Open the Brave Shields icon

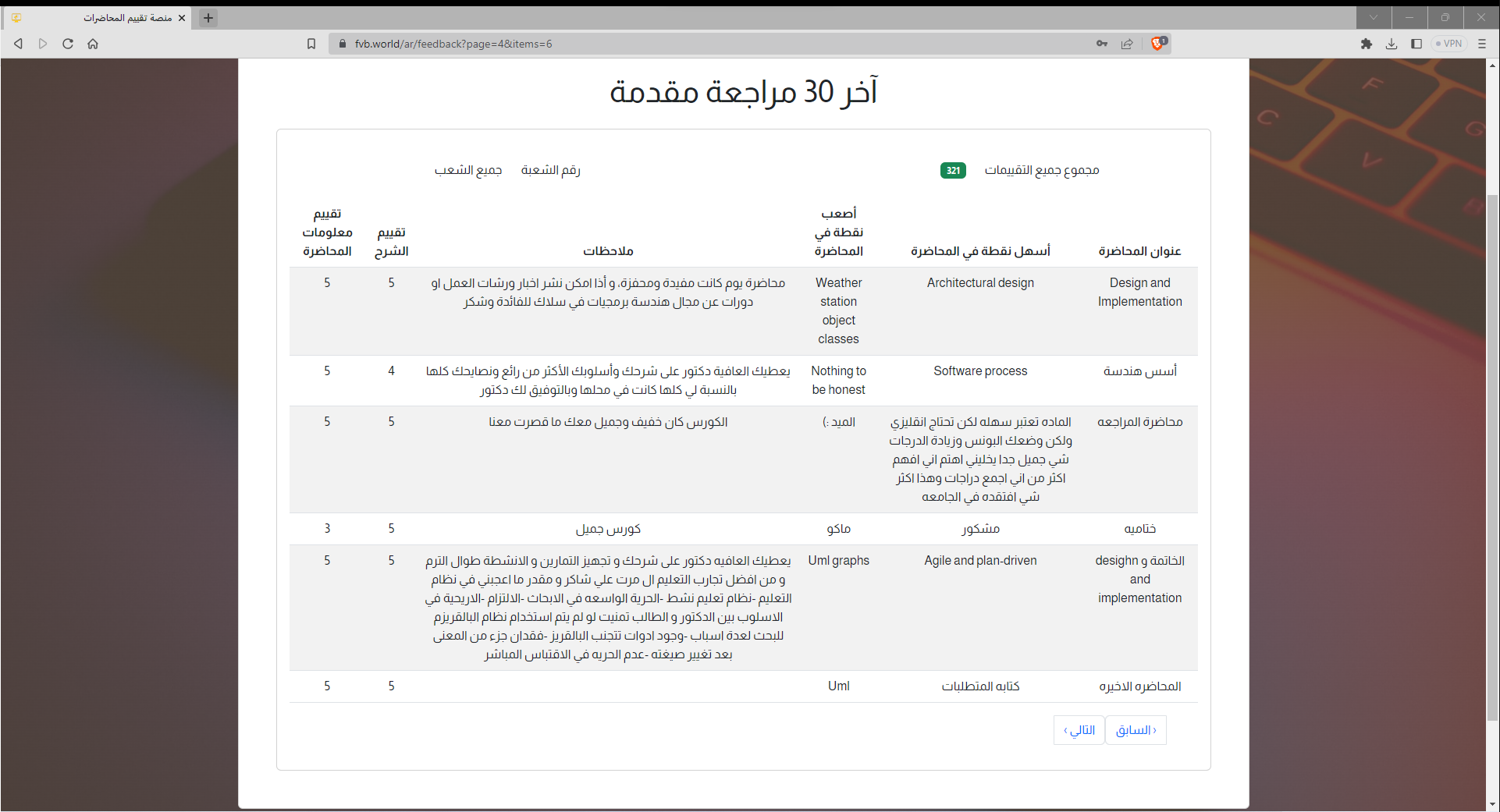pos(1159,44)
